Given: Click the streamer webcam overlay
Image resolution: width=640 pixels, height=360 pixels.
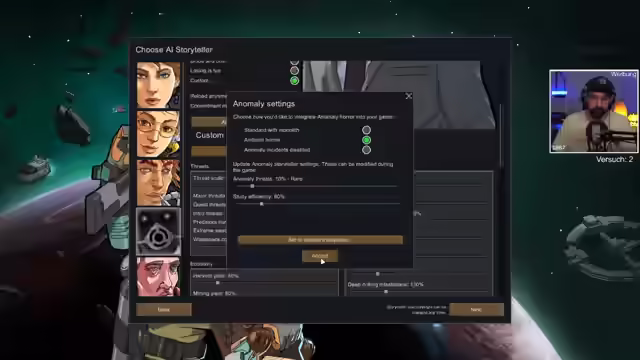Looking at the screenshot, I should (594, 111).
